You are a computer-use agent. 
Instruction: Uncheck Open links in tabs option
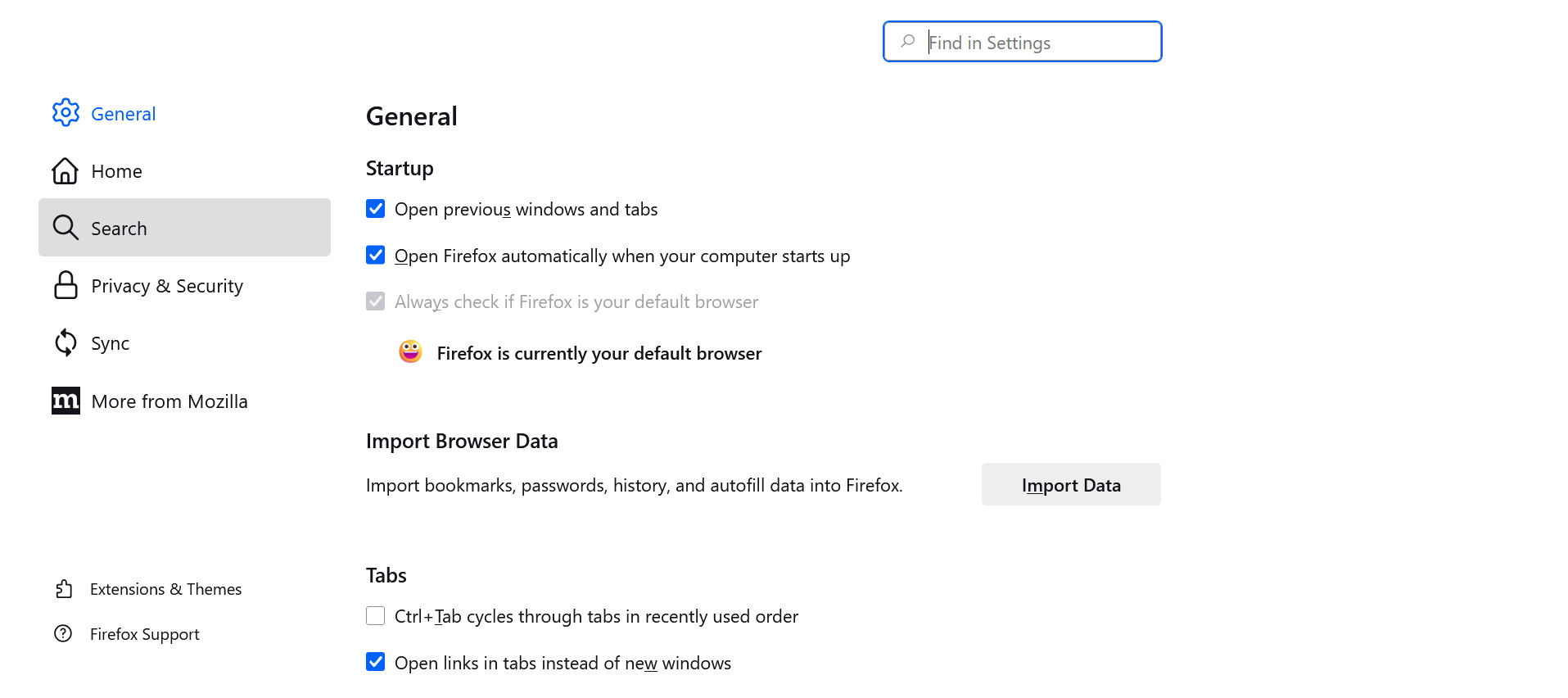tap(376, 662)
